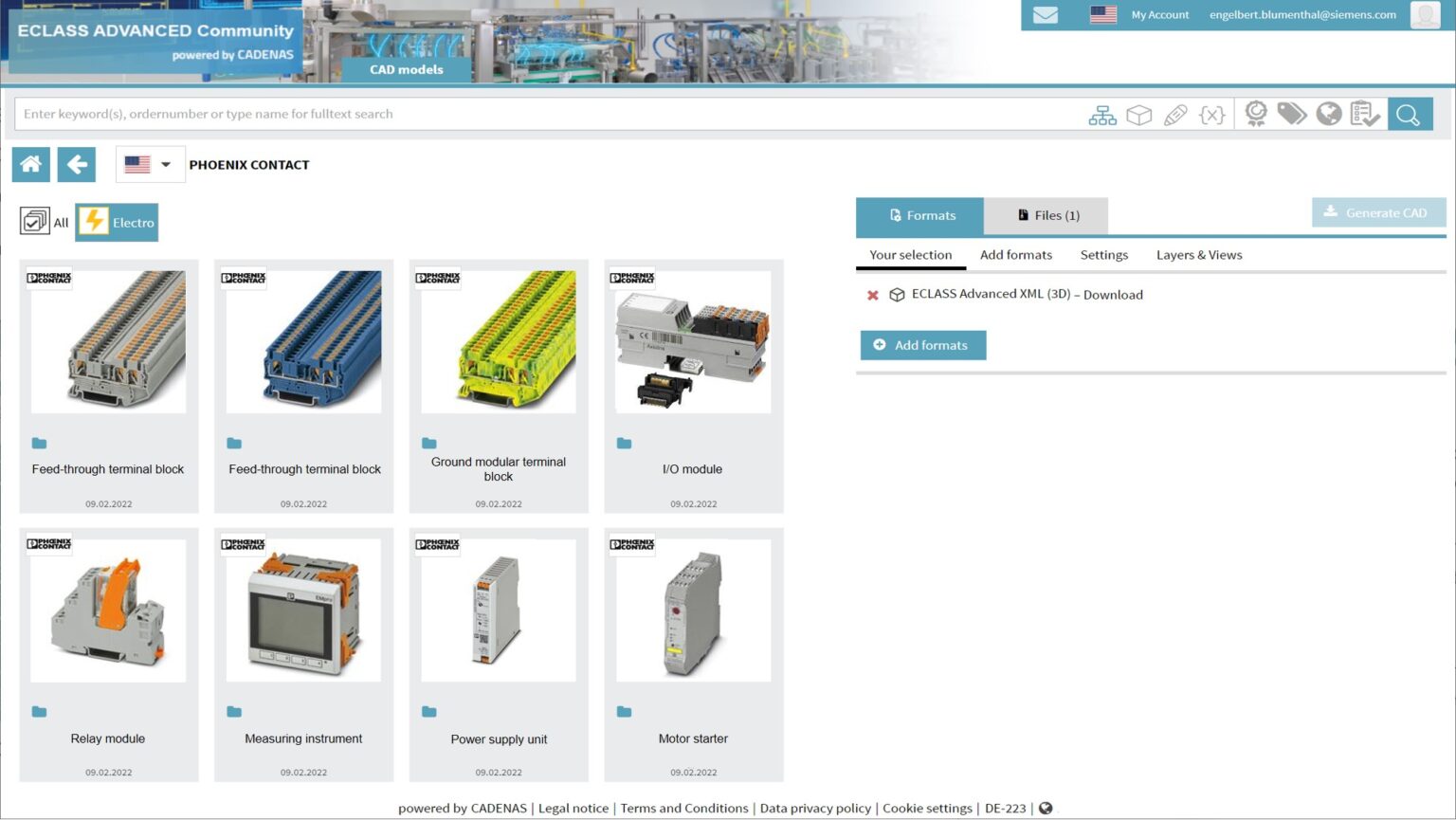Open Cookie settings link
This screenshot has width=1456, height=820.
[927, 809]
